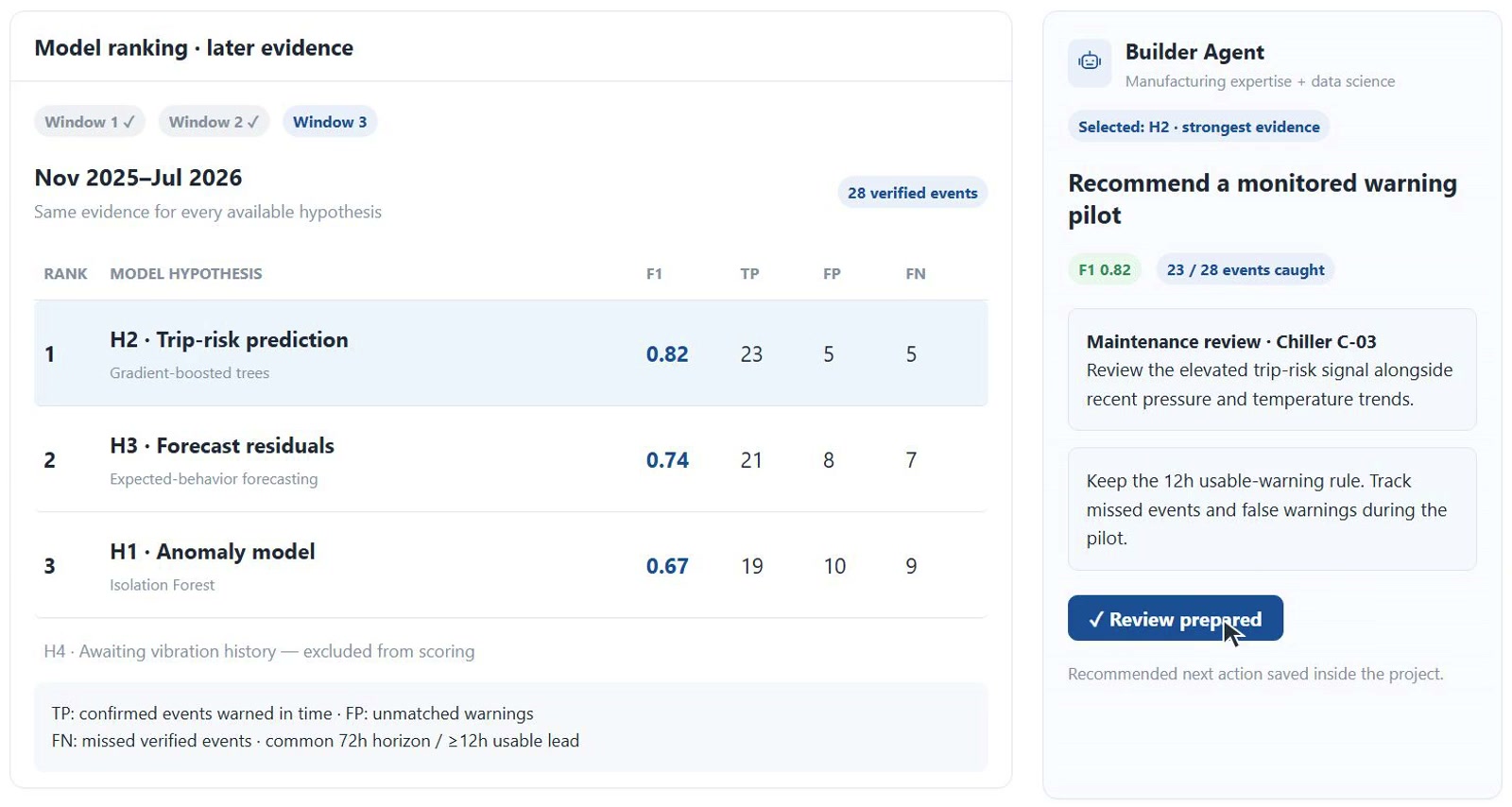The width and height of the screenshot is (1512, 807).
Task: Select the H2 · Trip-risk prediction row title
Action: pos(229,340)
